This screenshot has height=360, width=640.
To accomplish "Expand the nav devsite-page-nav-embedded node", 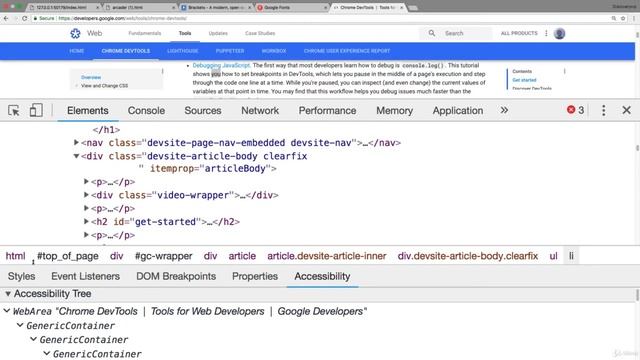I will point(76,142).
